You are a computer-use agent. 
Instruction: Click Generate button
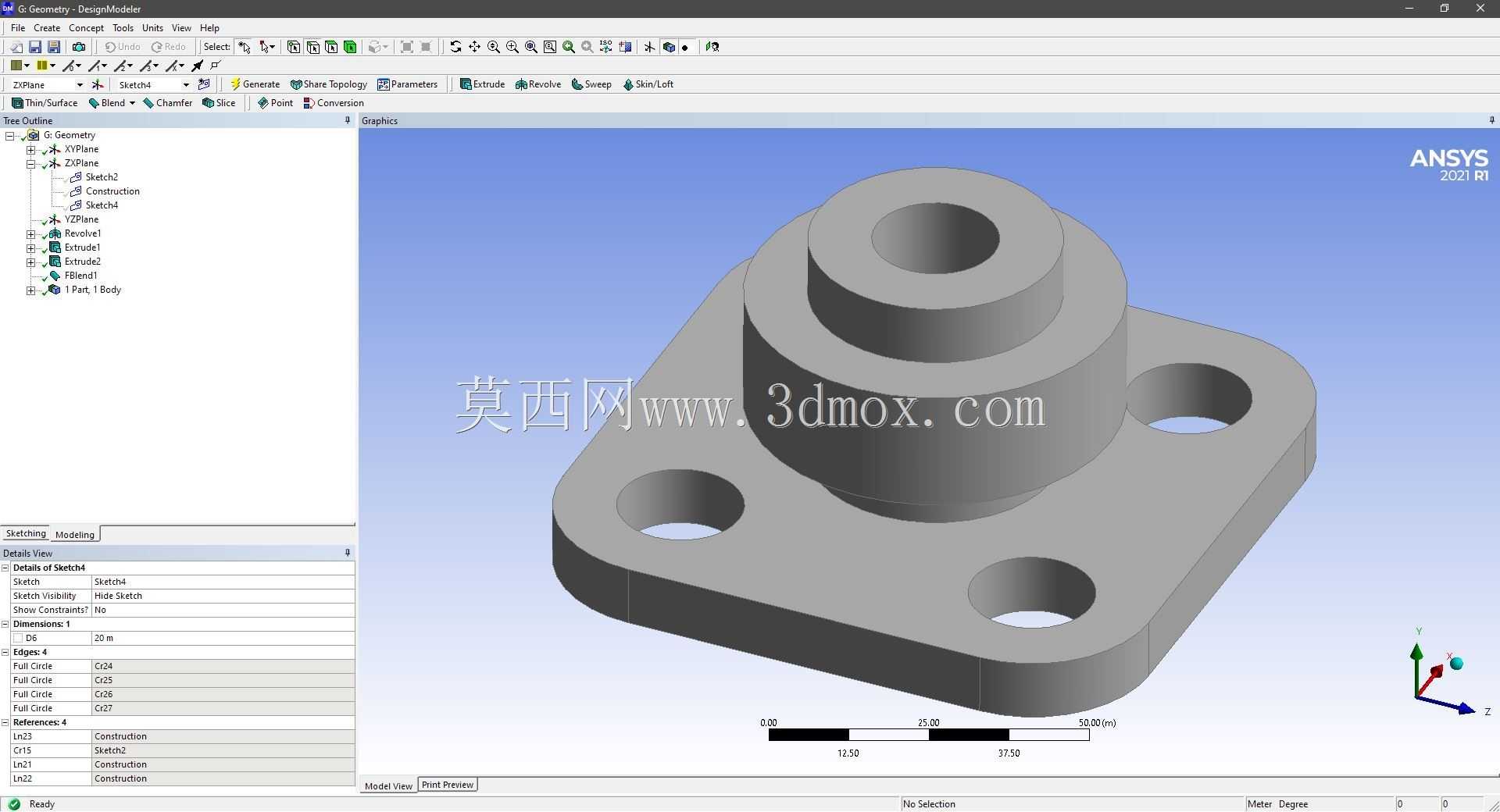pos(255,84)
